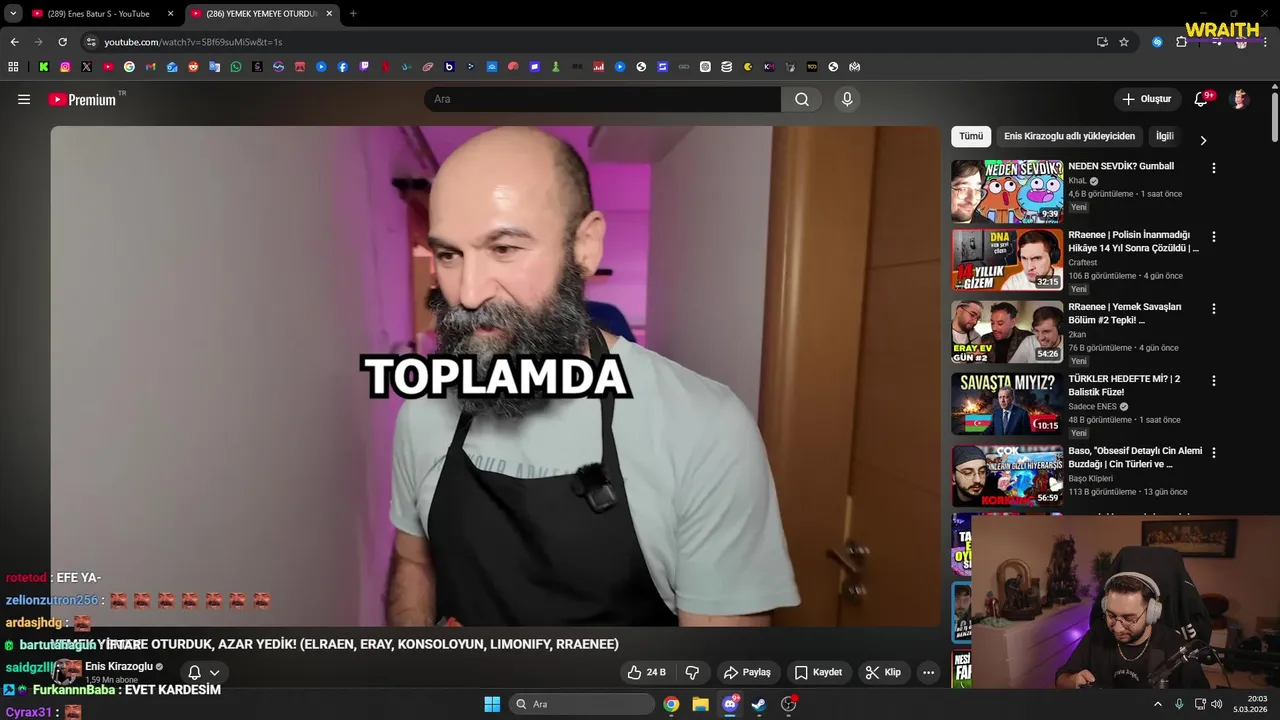Save video with Kaydet button
The height and width of the screenshot is (720, 1280).
click(x=818, y=672)
